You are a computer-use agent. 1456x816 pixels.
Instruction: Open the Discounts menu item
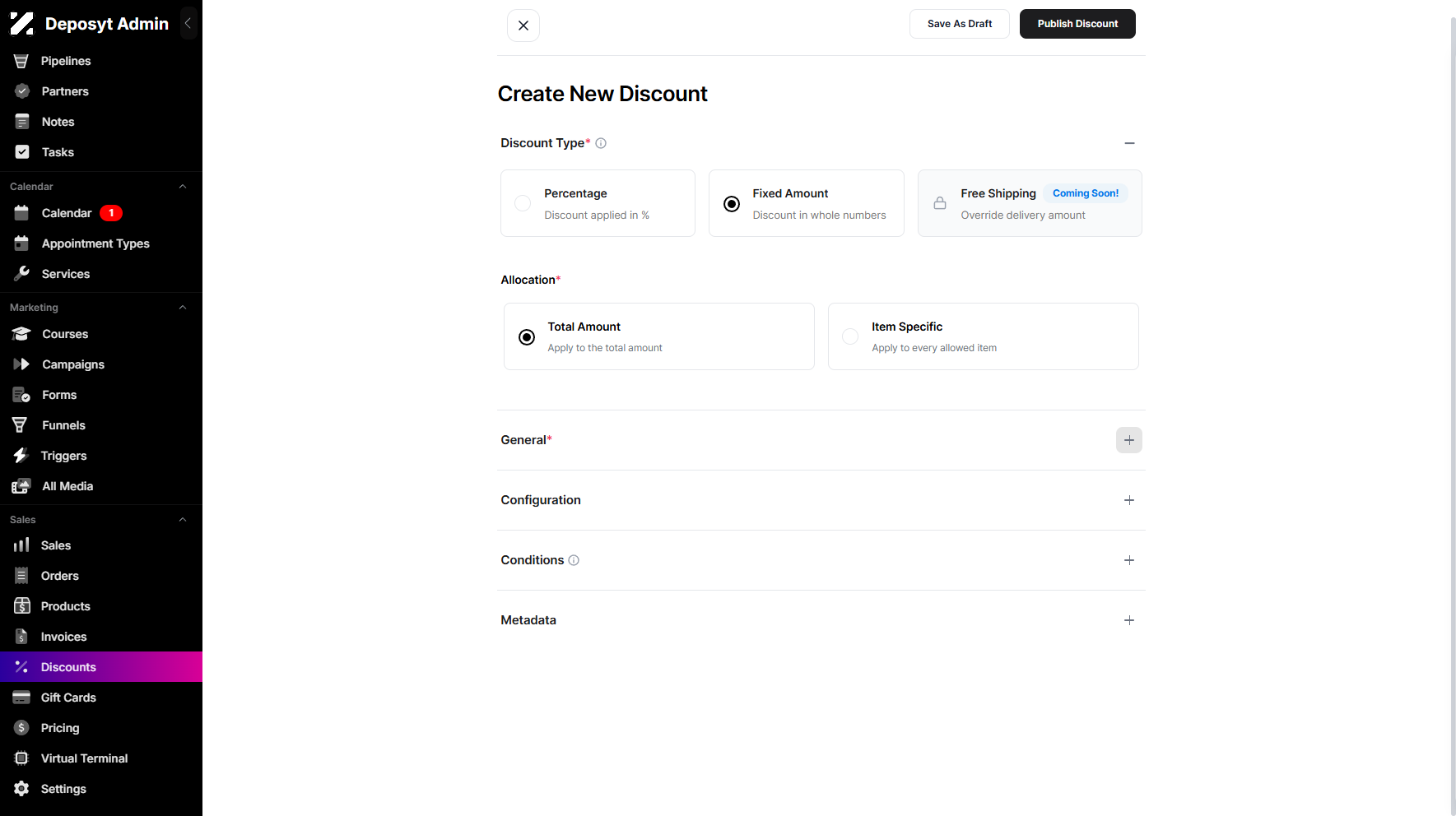tap(101, 667)
